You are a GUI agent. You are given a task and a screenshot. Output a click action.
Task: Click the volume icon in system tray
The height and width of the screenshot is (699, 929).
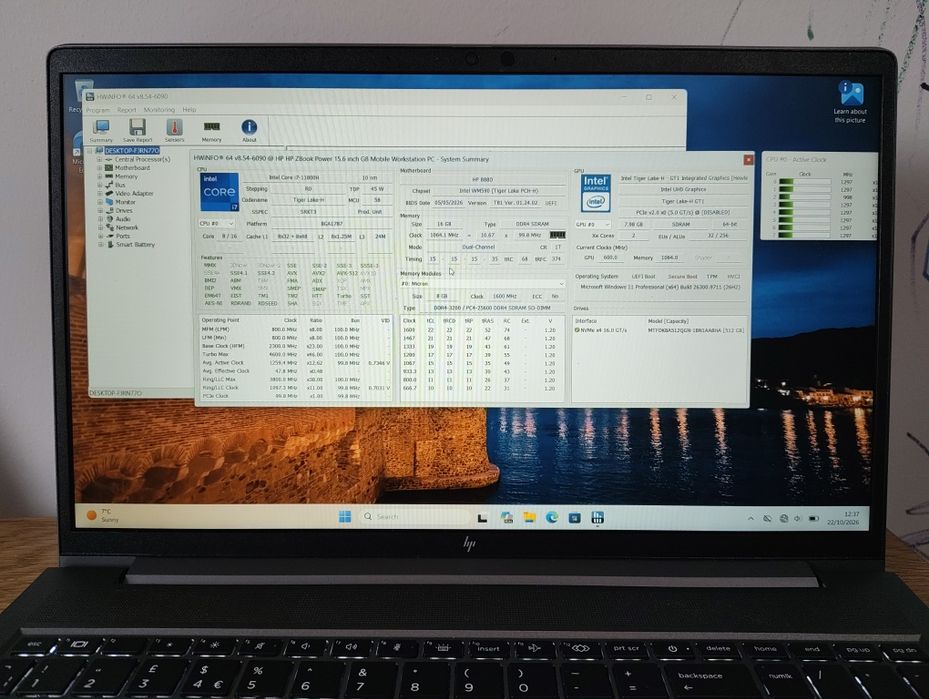[797, 518]
